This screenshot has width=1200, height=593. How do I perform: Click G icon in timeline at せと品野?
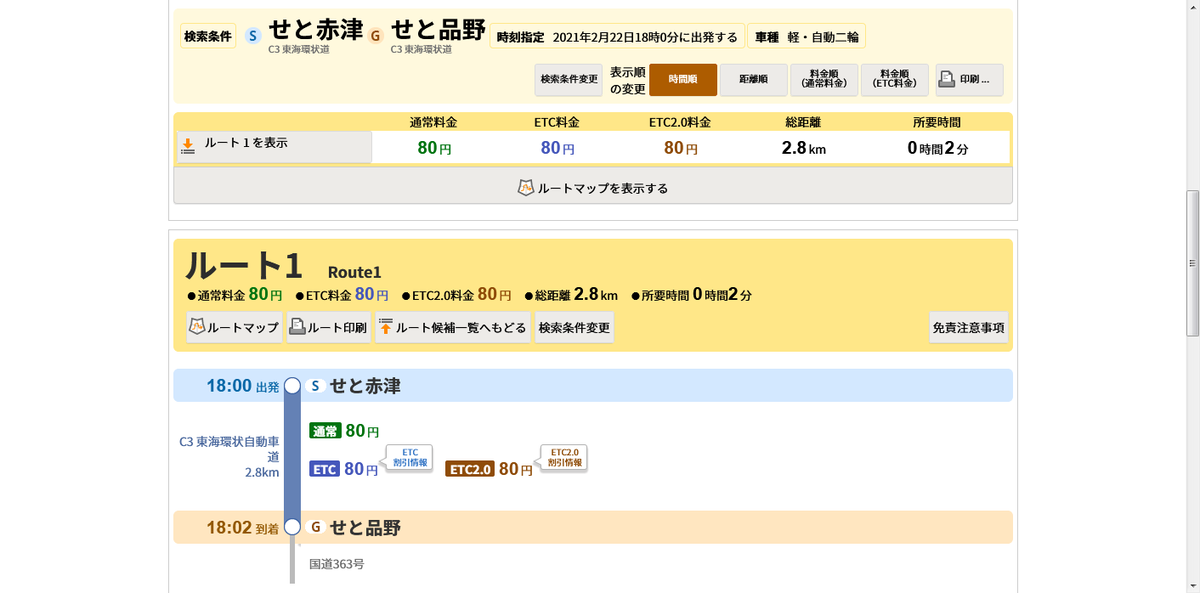tap(315, 527)
